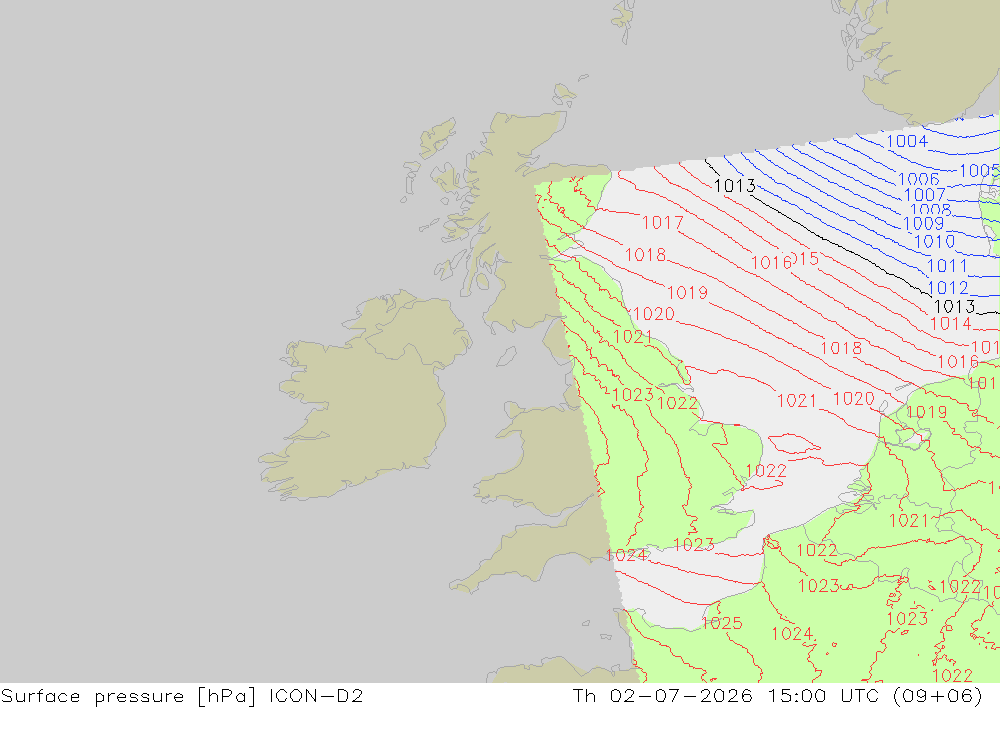This screenshot has height=733, width=1000.
Task: Click the date '02-07-2026' in the caption
Action: (x=681, y=696)
